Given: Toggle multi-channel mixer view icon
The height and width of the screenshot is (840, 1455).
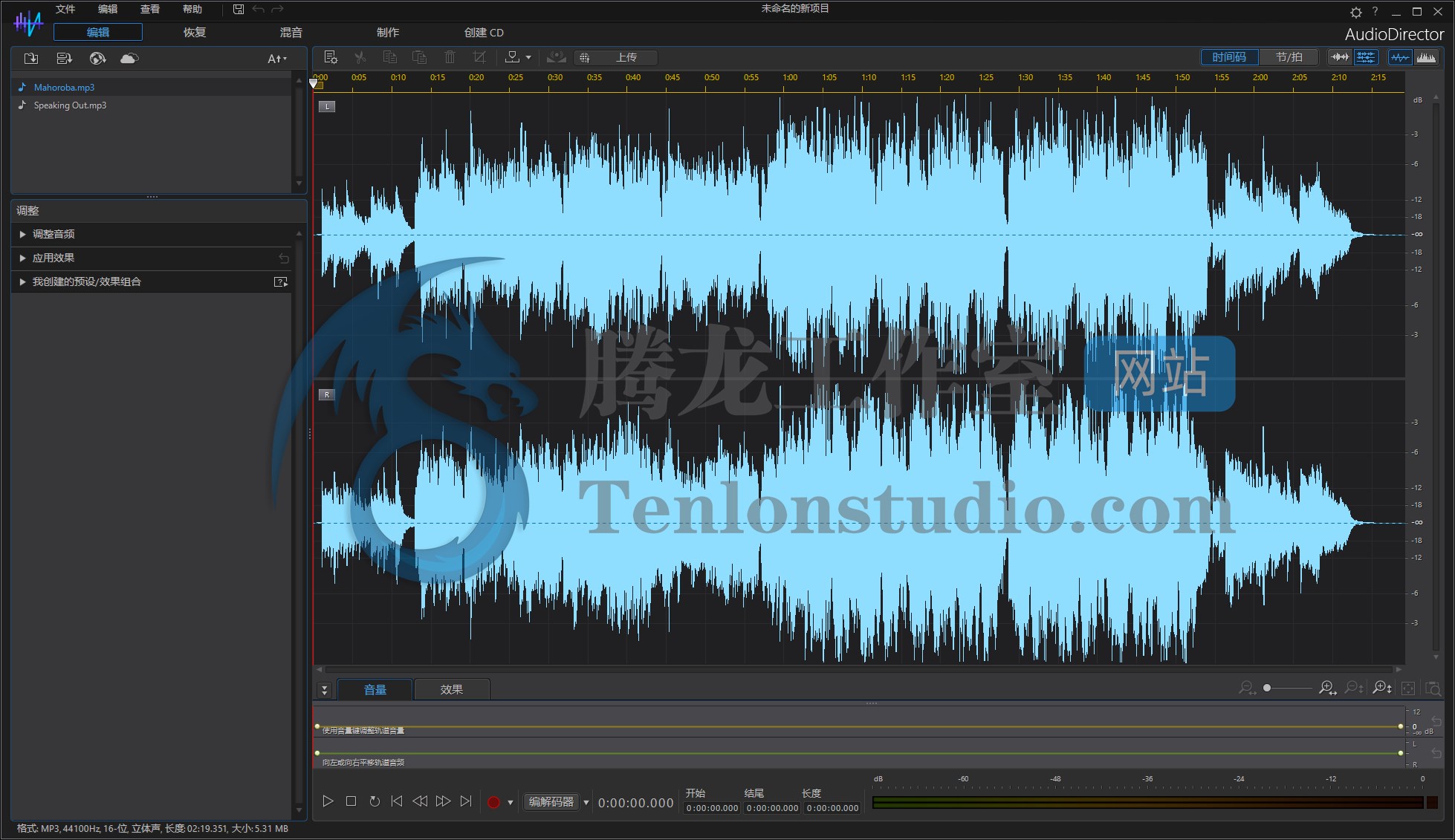Looking at the screenshot, I should (1366, 57).
